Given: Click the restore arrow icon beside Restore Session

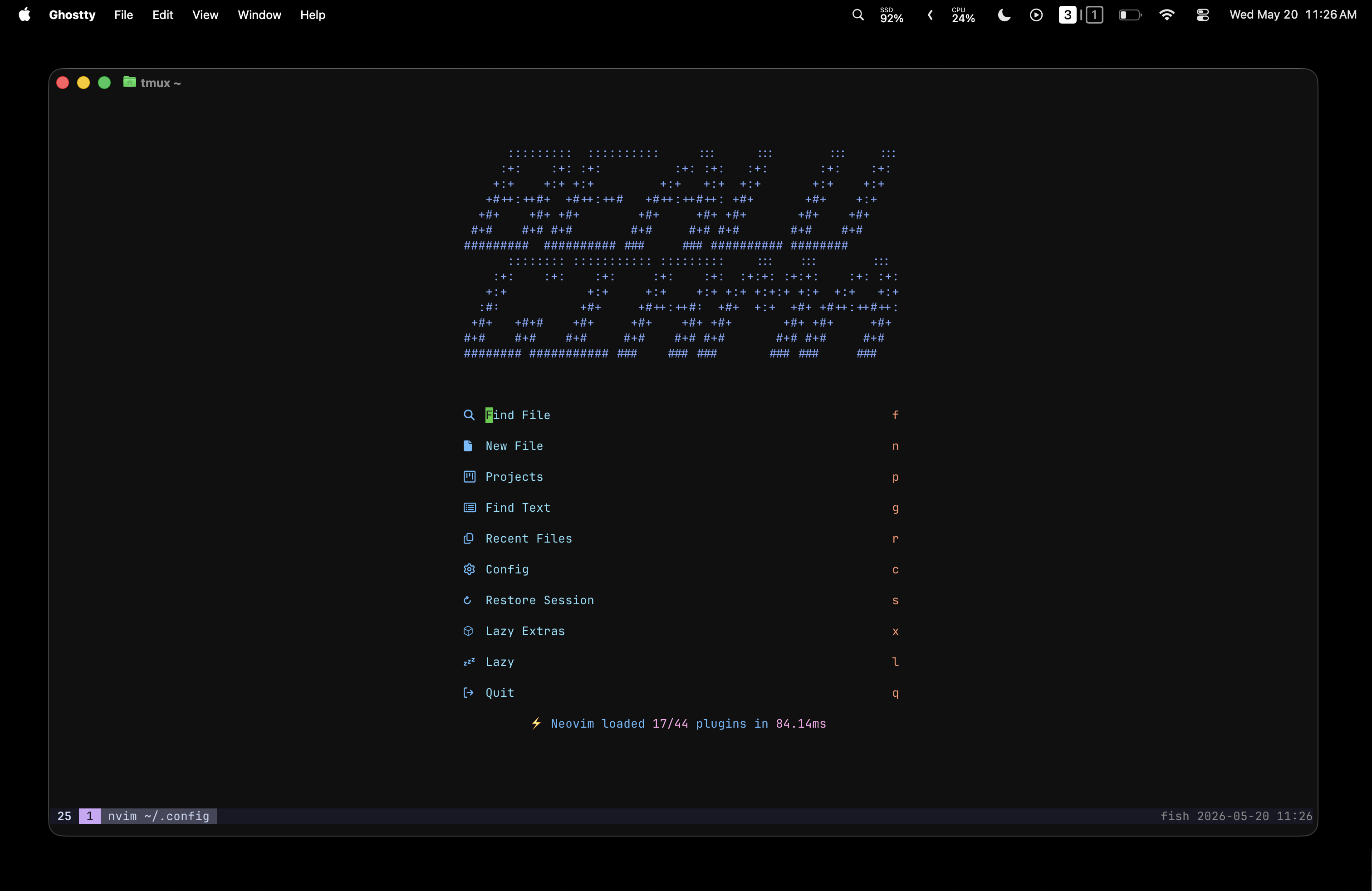Looking at the screenshot, I should tap(467, 601).
